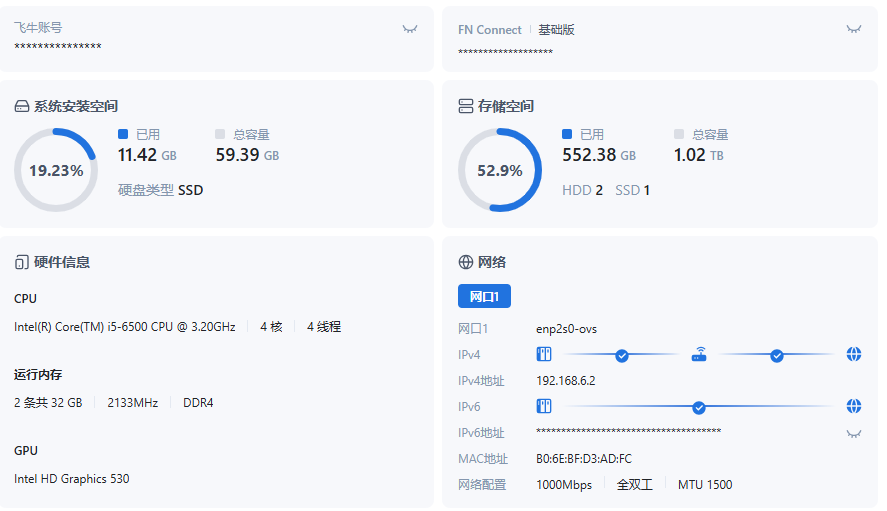Click the 192.168.6.2 IPv4 address
887x511 pixels.
pyautogui.click(x=566, y=381)
